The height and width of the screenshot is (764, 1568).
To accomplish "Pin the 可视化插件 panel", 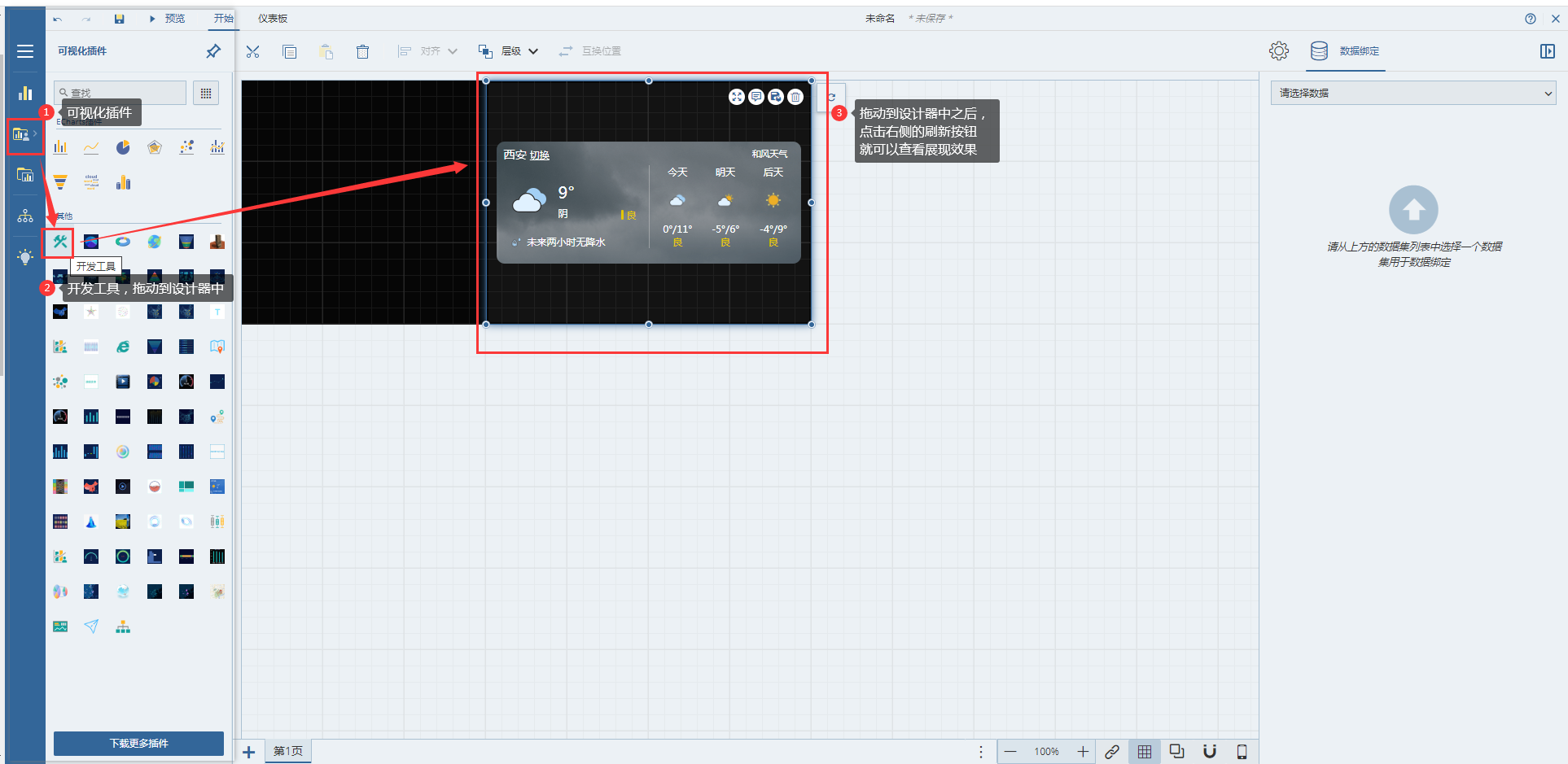I will click(213, 51).
